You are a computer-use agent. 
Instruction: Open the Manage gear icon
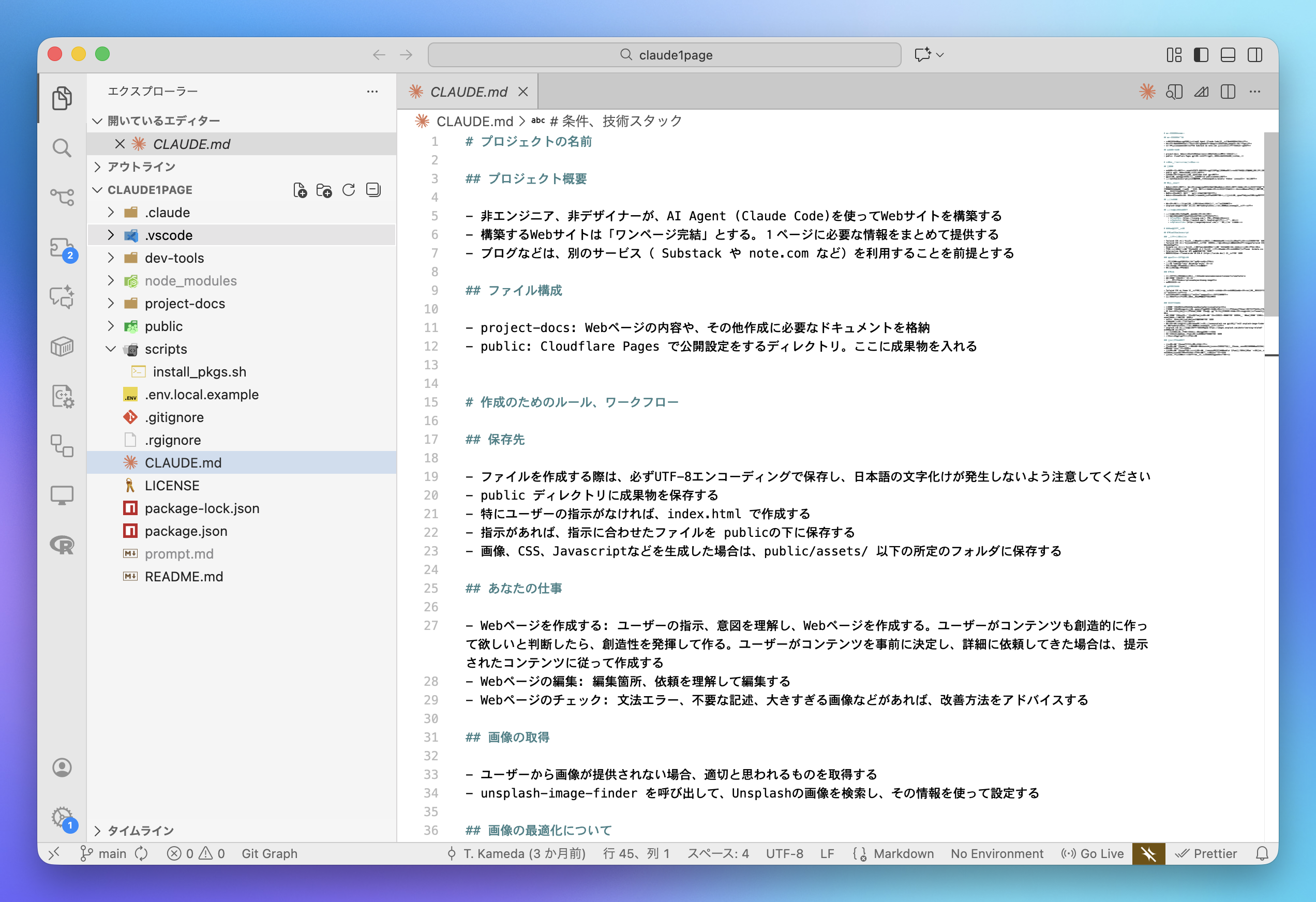point(62,817)
